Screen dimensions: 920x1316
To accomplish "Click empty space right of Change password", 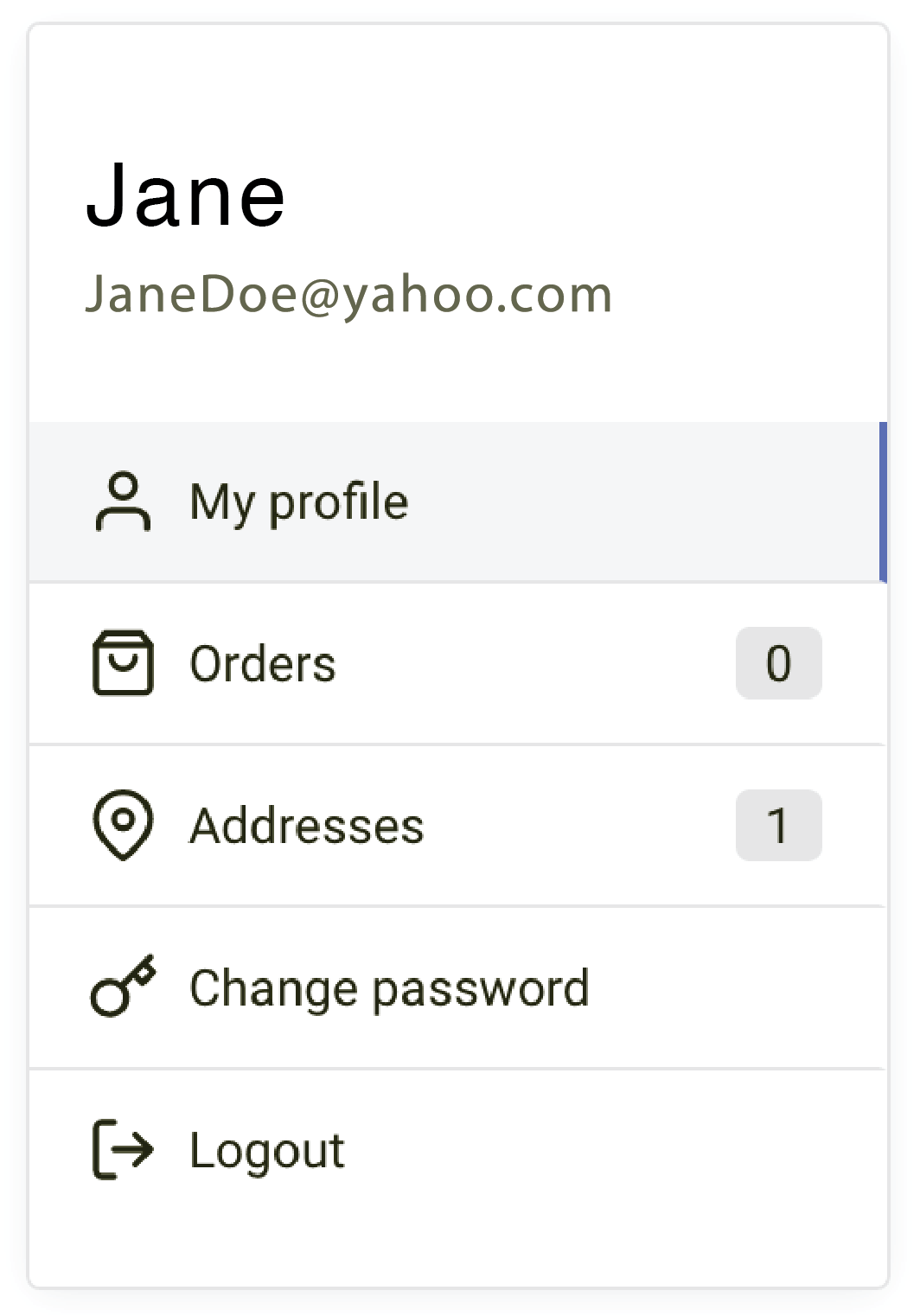I will coord(735,988).
